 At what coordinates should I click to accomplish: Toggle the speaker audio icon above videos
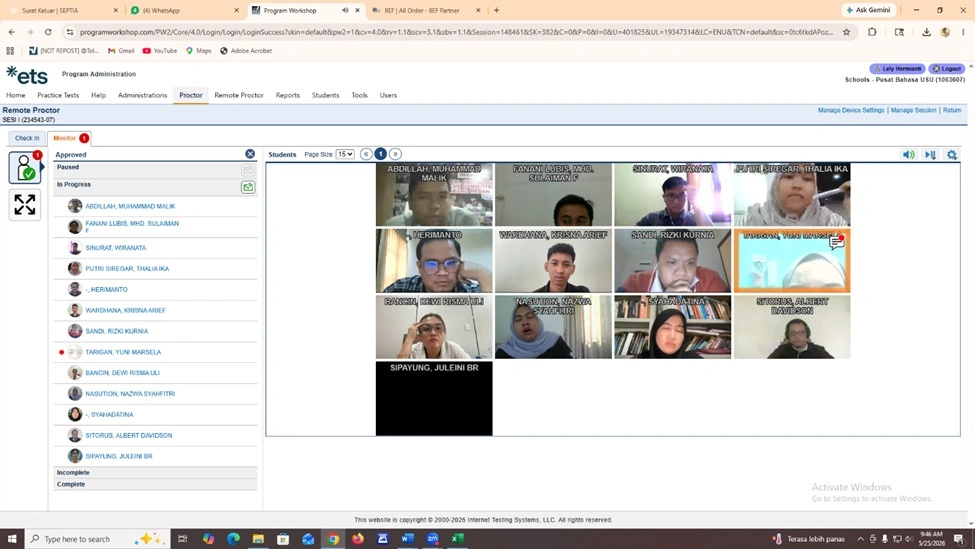[x=908, y=155]
